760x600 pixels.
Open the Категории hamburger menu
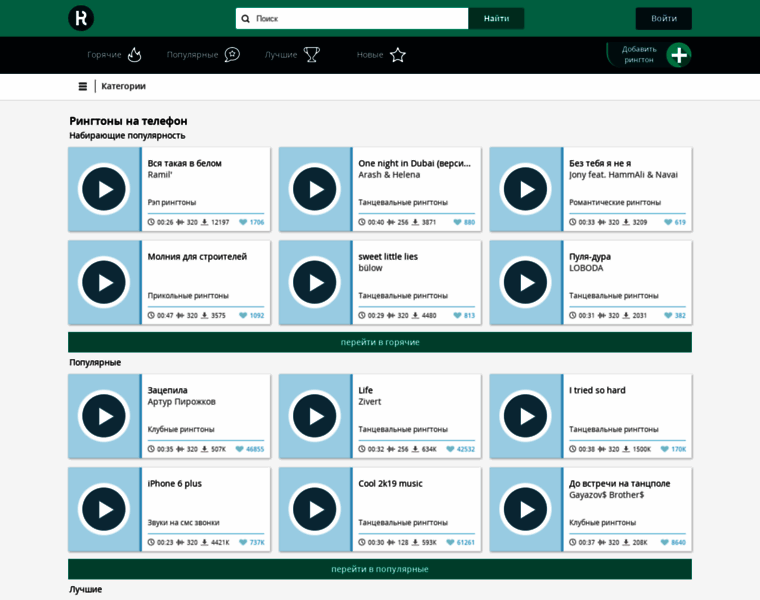[x=83, y=86]
